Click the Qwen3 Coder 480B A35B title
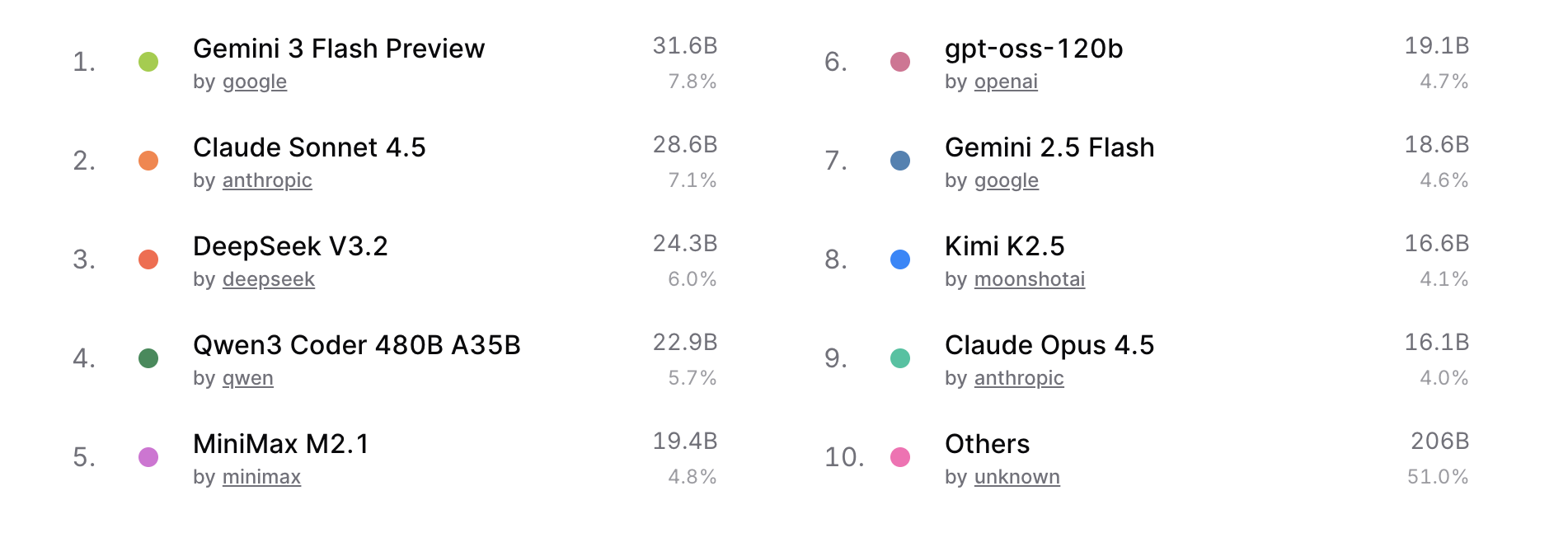The image size is (1568, 542). click(x=357, y=345)
